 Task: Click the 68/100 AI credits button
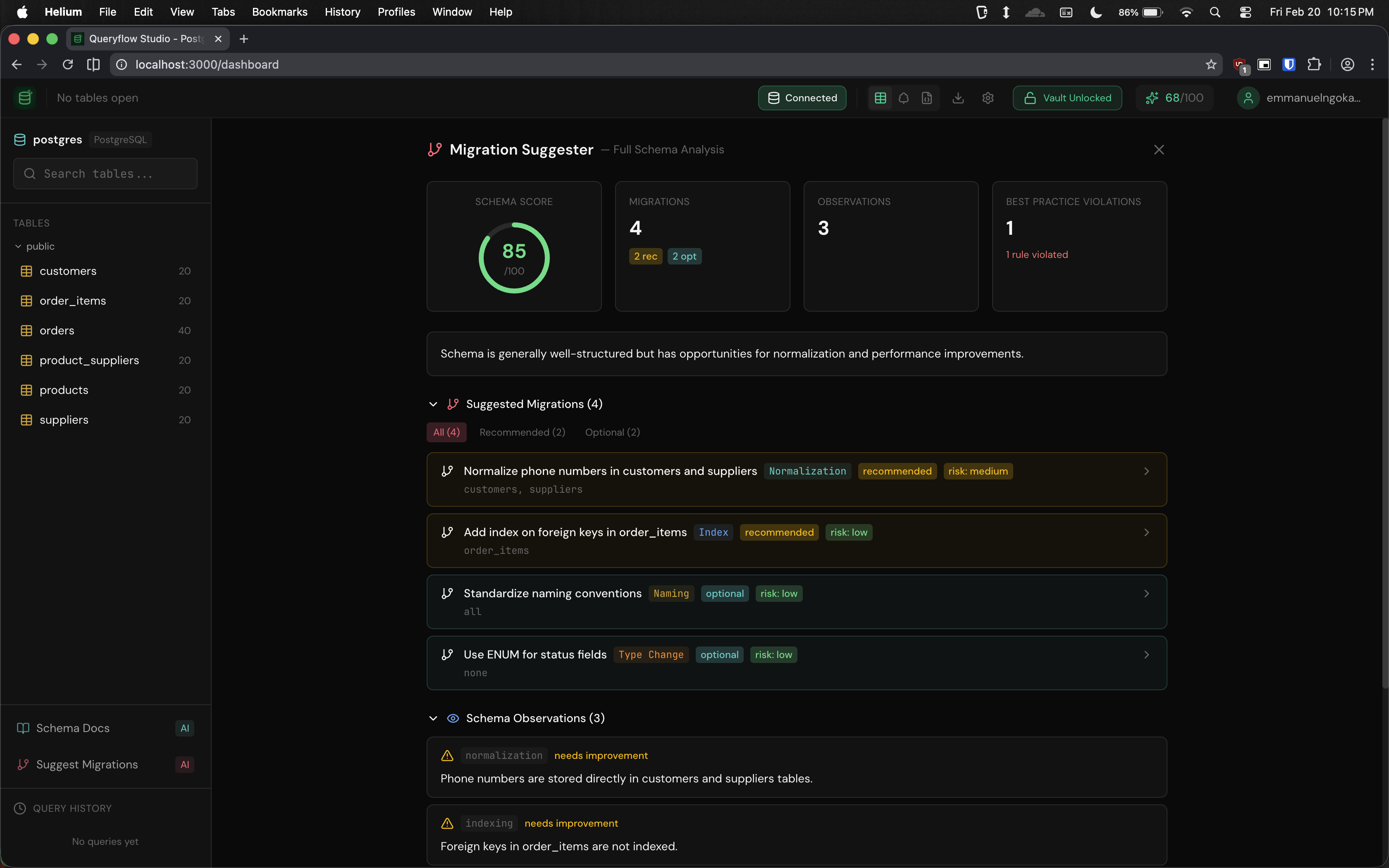[1174, 98]
